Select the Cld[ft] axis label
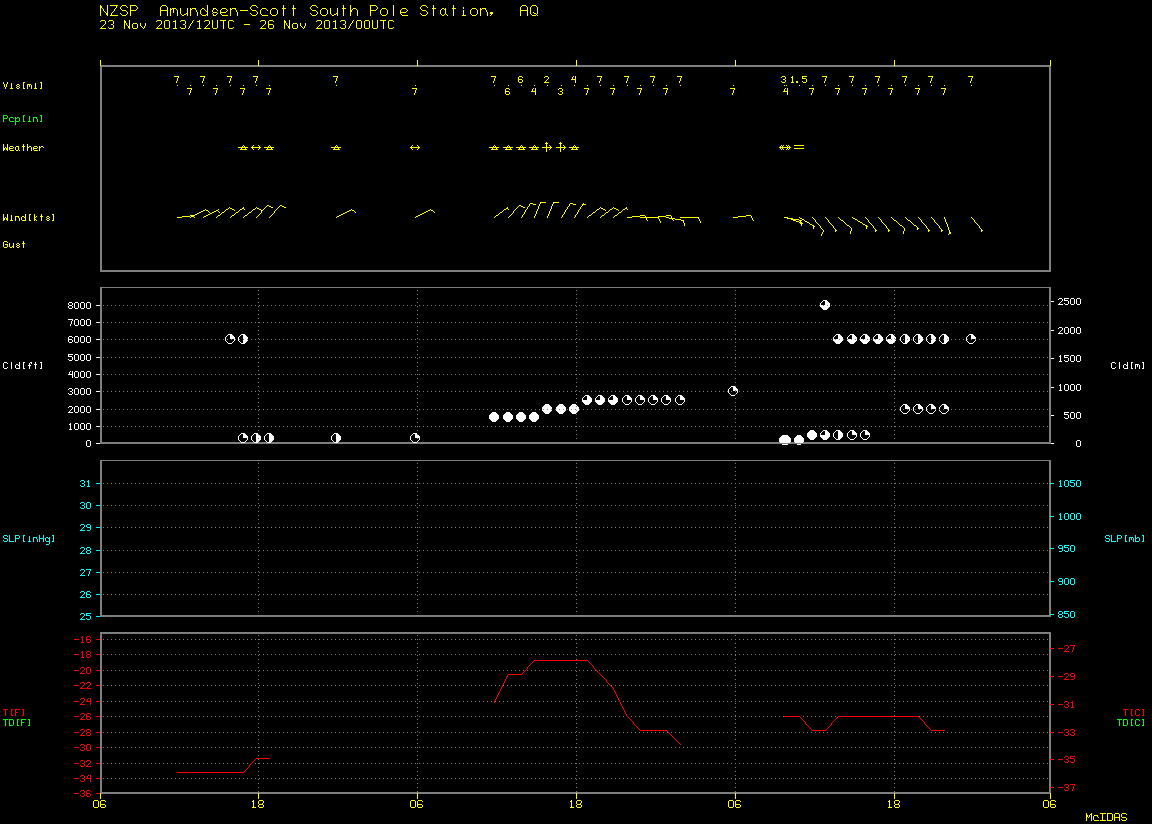This screenshot has height=824, width=1152. tap(23, 366)
